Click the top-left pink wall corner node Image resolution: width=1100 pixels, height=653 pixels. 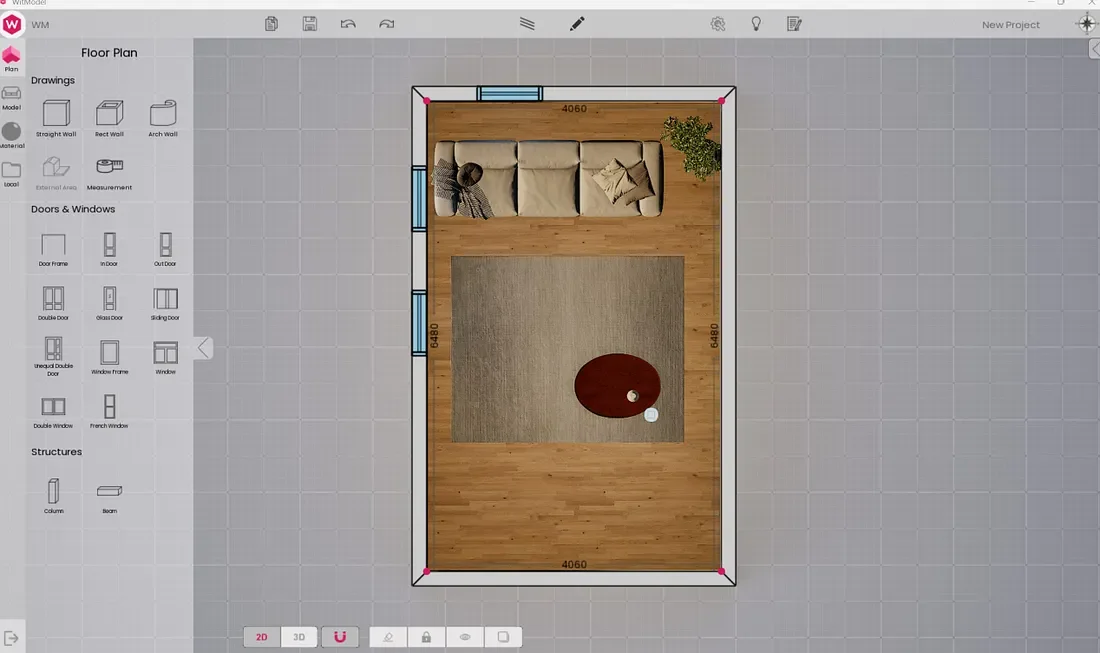[x=427, y=101]
